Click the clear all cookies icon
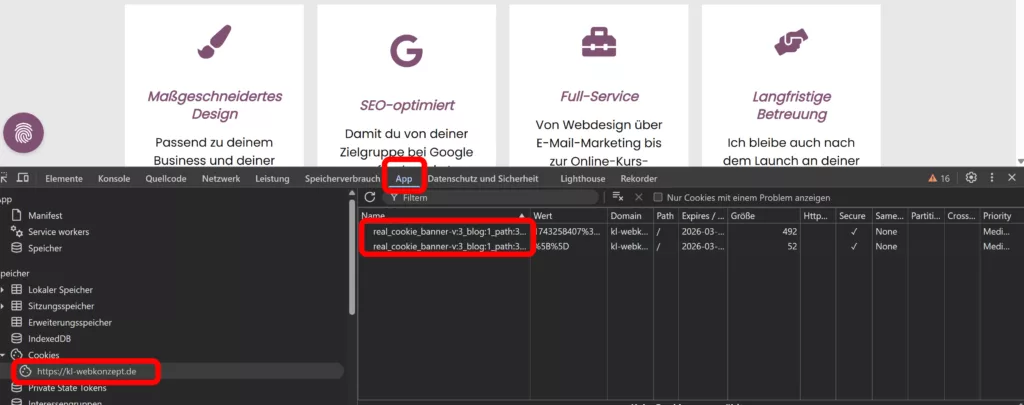This screenshot has width=1024, height=405. [x=618, y=197]
